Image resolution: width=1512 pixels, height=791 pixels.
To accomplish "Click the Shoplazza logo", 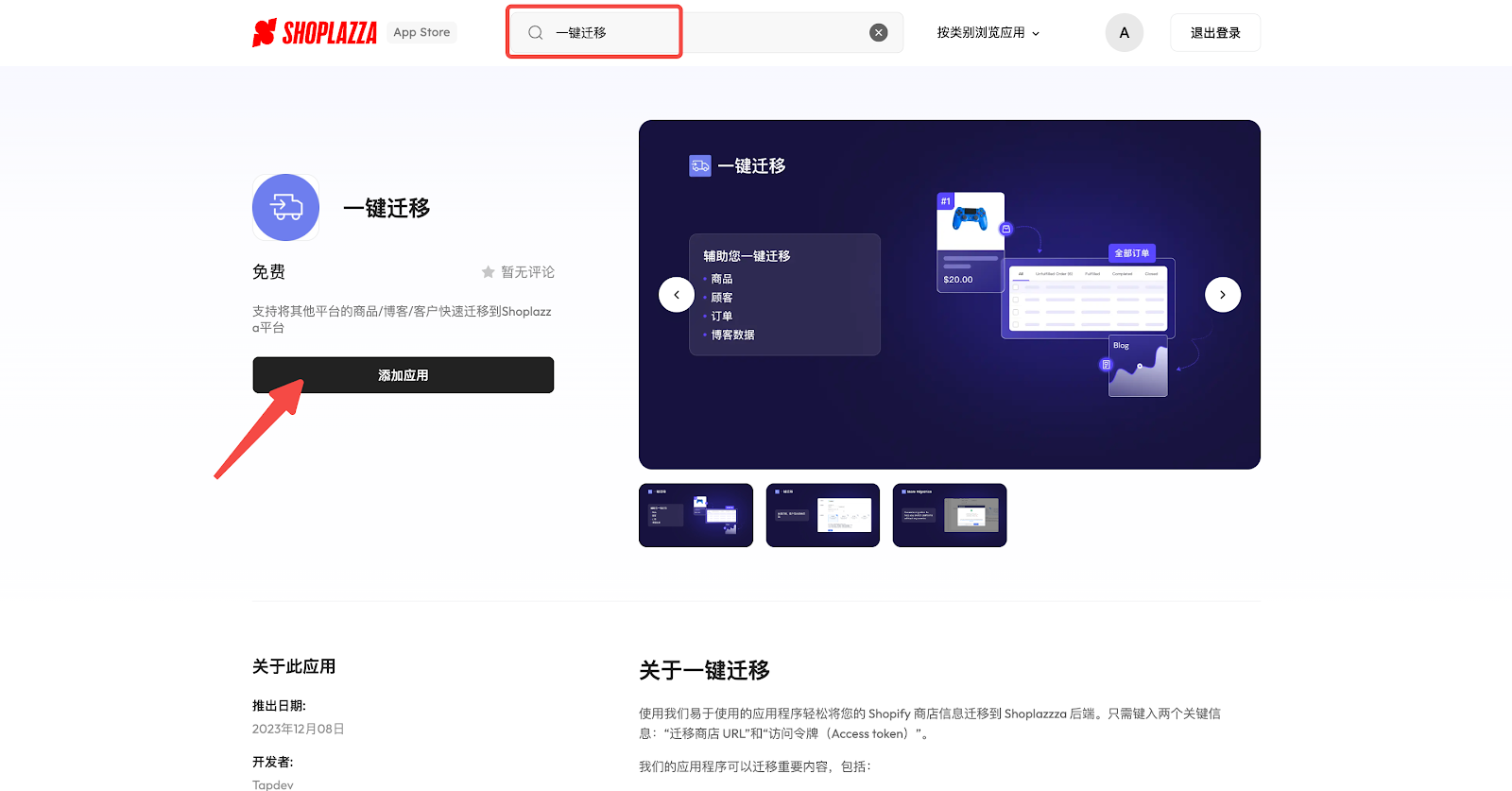I will click(314, 32).
